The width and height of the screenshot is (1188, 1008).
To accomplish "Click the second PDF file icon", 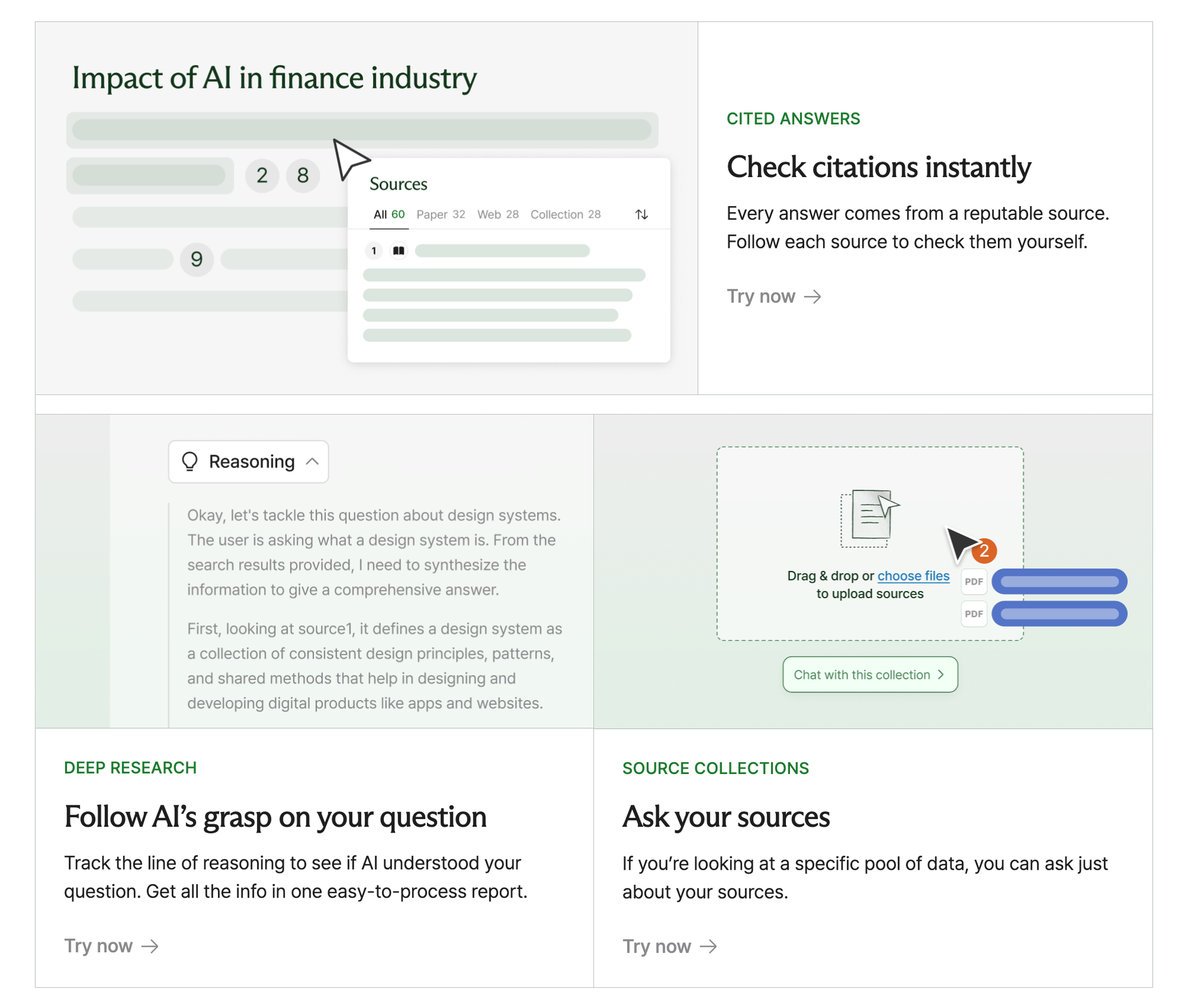I will 973,614.
